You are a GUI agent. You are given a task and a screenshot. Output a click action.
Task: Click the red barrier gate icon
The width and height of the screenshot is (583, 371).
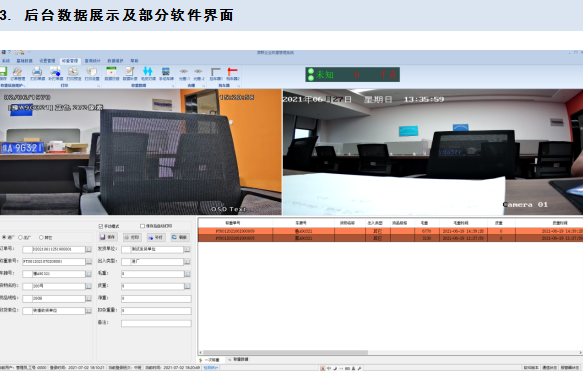pyautogui.click(x=232, y=72)
